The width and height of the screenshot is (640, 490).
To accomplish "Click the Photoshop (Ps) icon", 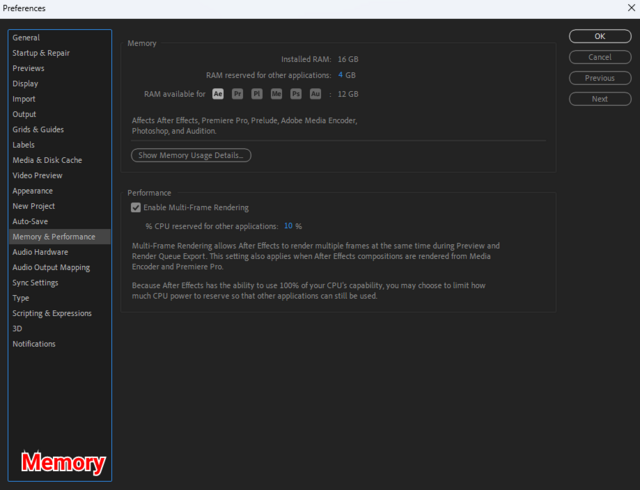I will coord(296,94).
